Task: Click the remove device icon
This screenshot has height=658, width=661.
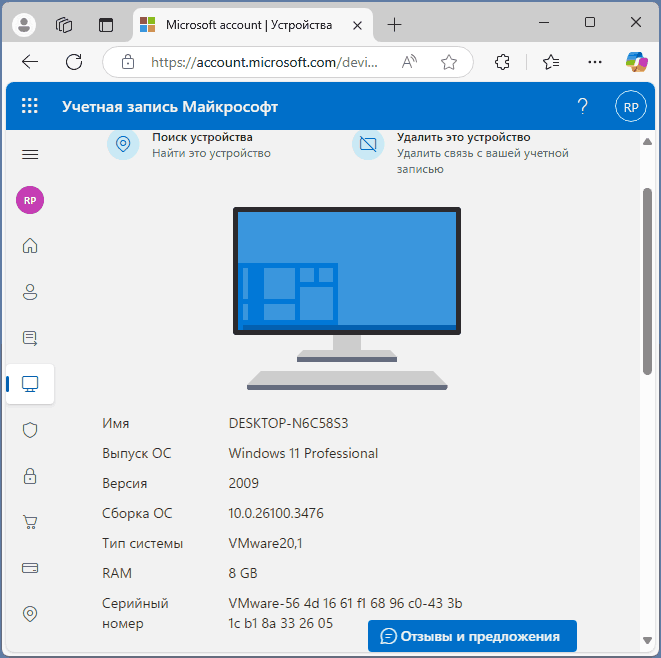Action: coord(368,144)
